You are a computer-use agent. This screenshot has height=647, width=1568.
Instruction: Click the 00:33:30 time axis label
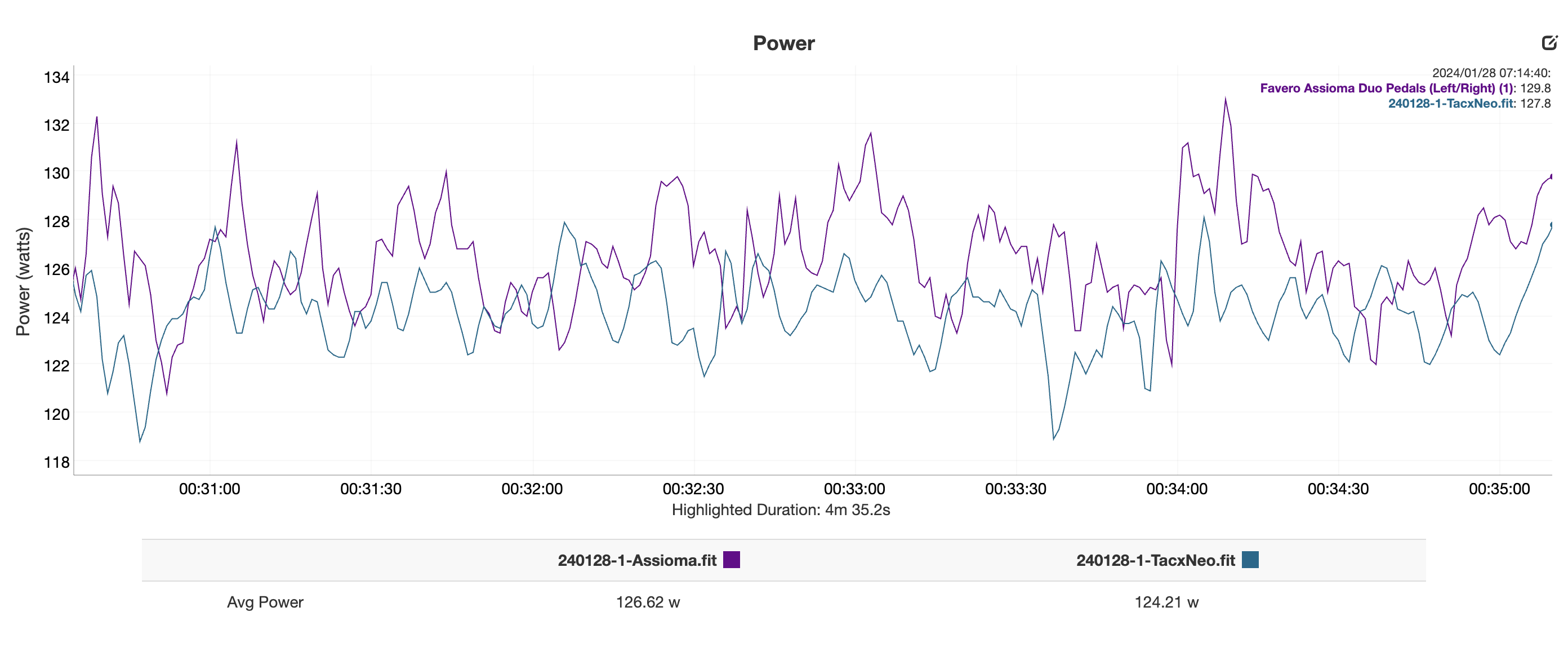point(1016,489)
